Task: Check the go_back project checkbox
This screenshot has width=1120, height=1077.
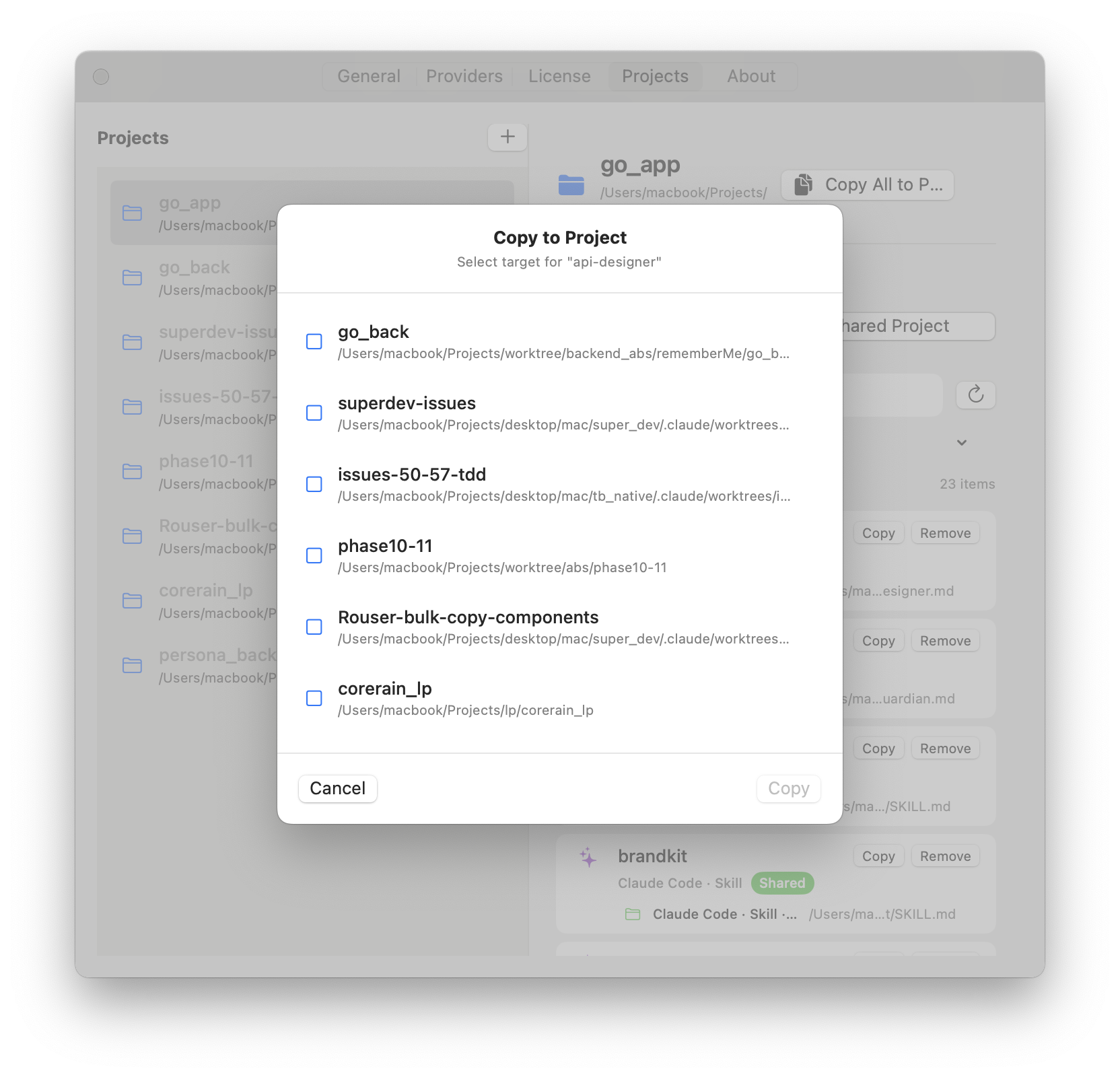Action: (x=314, y=341)
